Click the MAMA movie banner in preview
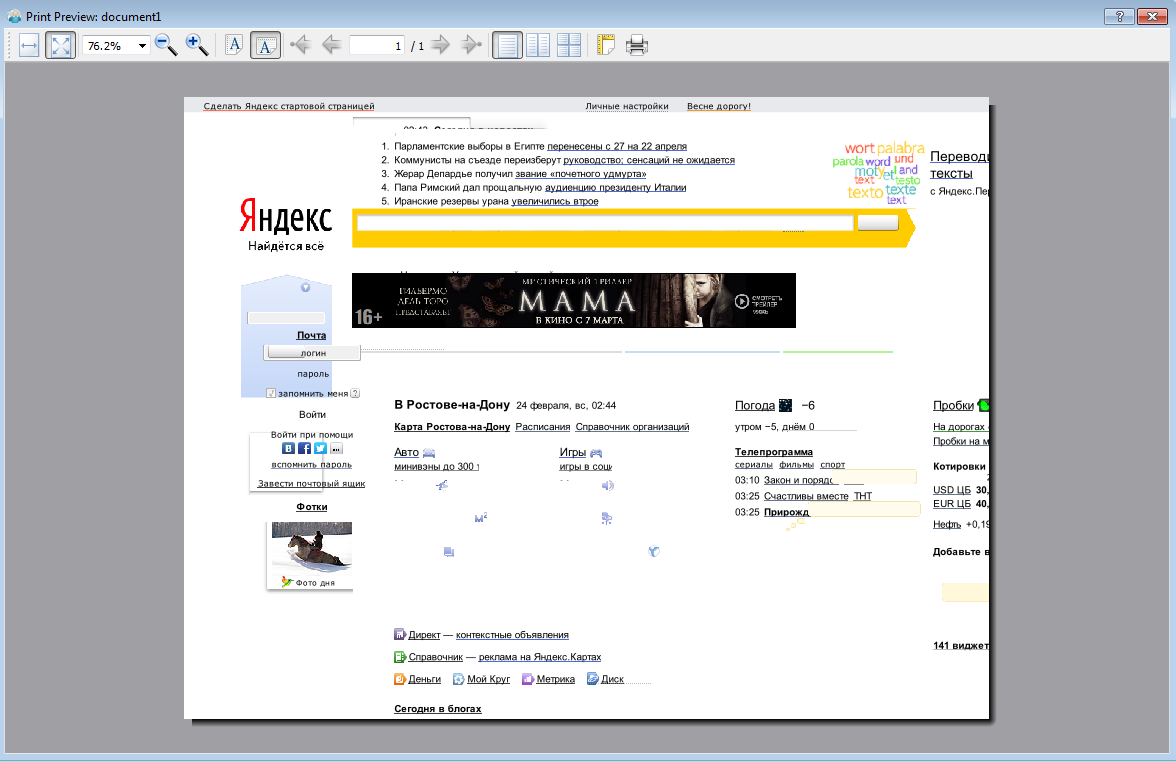This screenshot has height=761, width=1176. click(x=574, y=300)
